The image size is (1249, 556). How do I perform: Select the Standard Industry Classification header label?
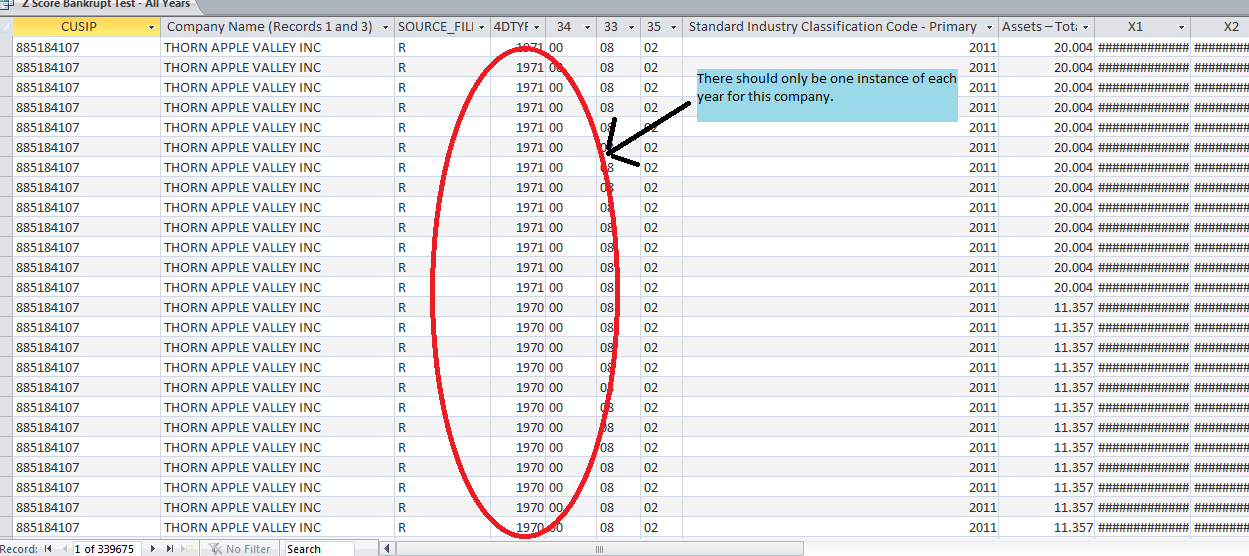click(x=832, y=27)
